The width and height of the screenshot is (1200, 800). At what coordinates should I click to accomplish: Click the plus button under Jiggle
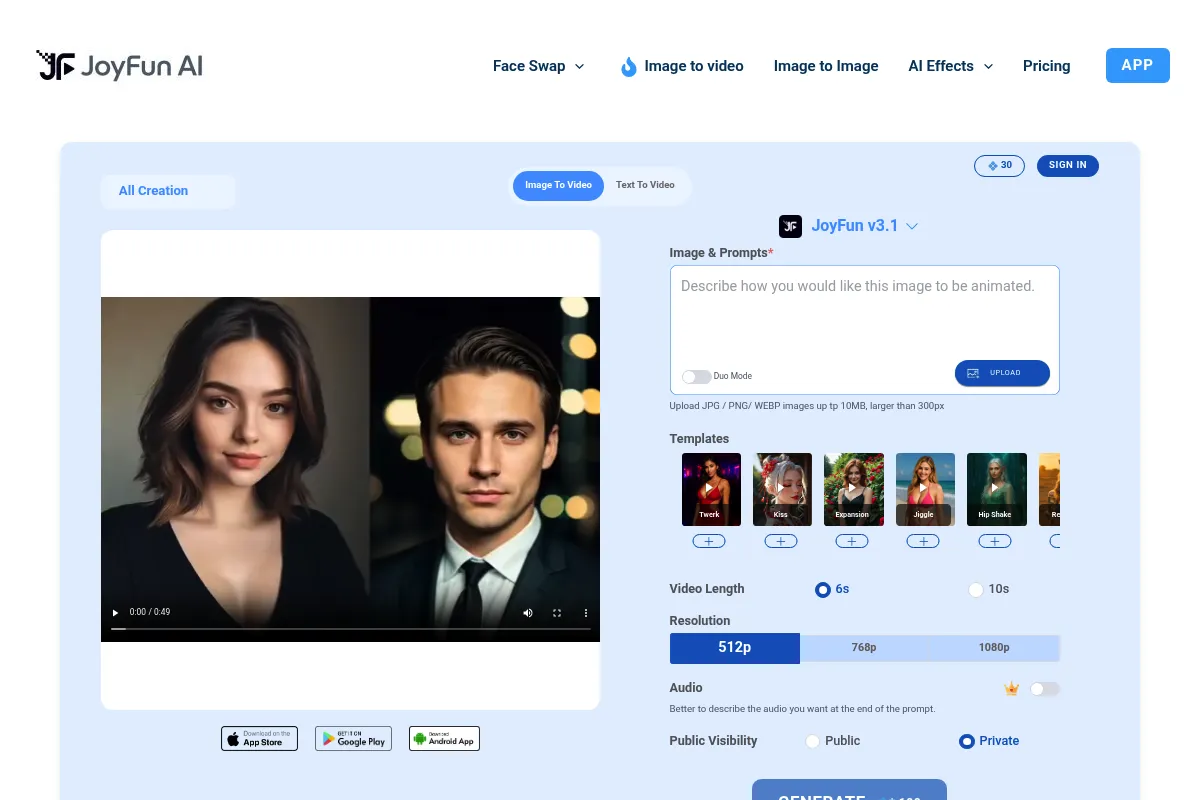tap(923, 541)
